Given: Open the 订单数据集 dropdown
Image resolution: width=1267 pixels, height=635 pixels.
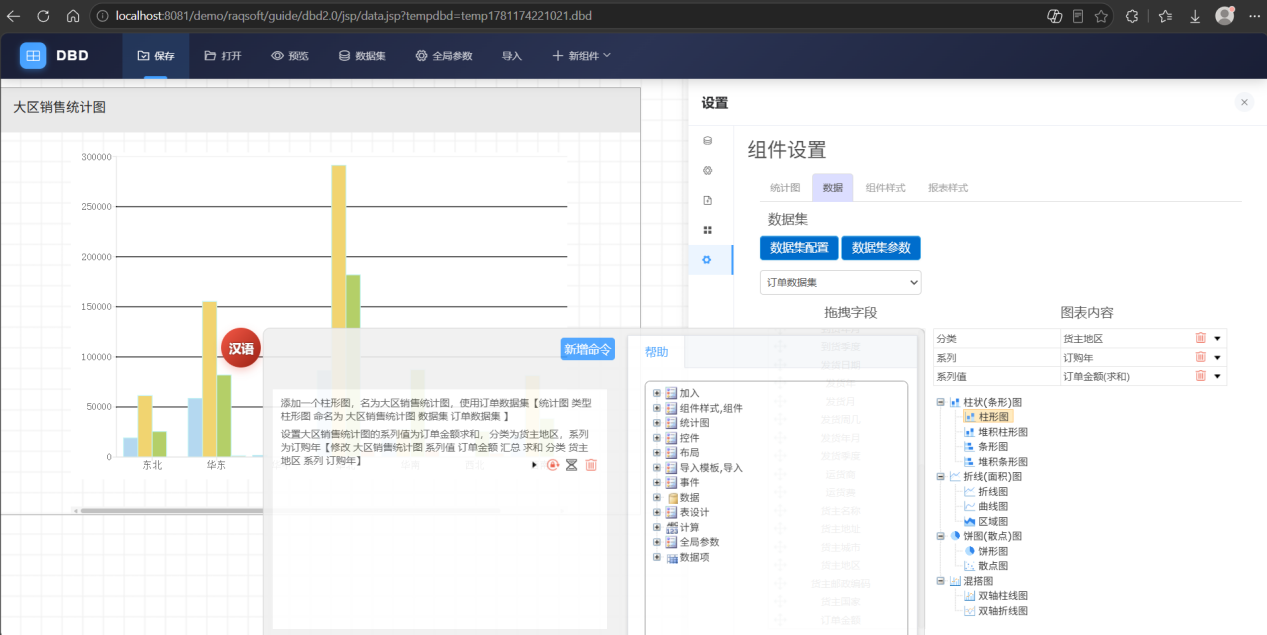Looking at the screenshot, I should tap(841, 283).
